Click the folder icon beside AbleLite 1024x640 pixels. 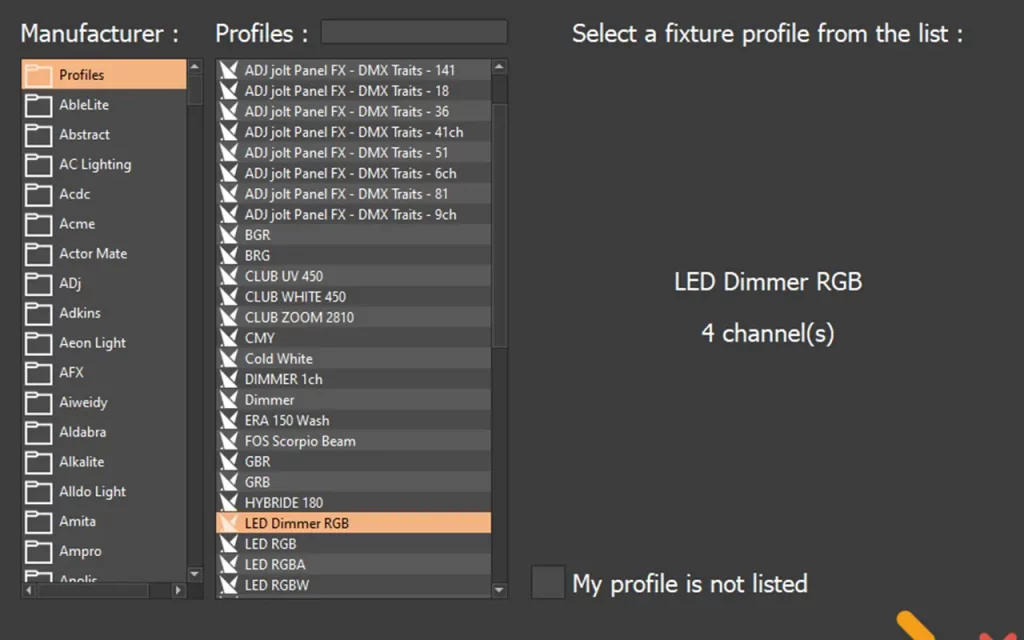[x=38, y=105]
